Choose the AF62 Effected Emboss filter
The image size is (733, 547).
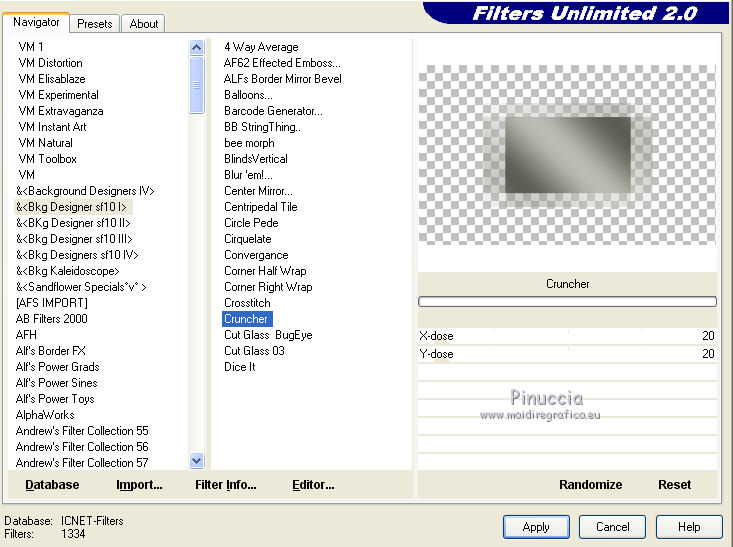(x=282, y=63)
